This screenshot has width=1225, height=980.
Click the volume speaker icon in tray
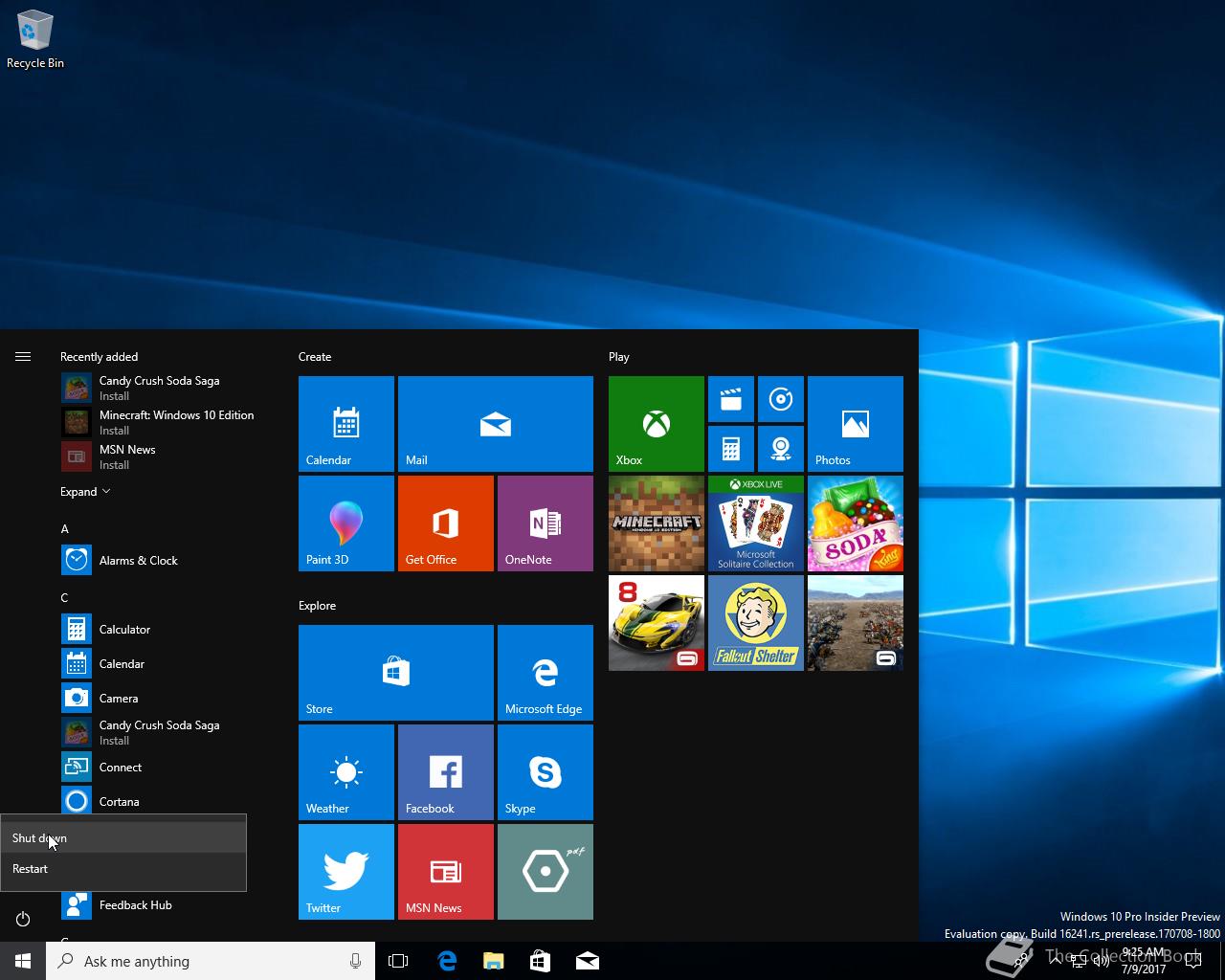tap(1101, 962)
